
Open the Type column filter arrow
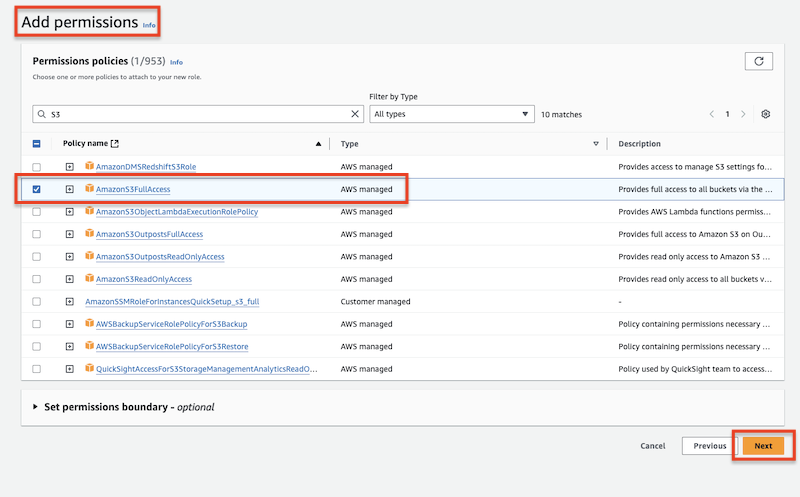tap(595, 144)
